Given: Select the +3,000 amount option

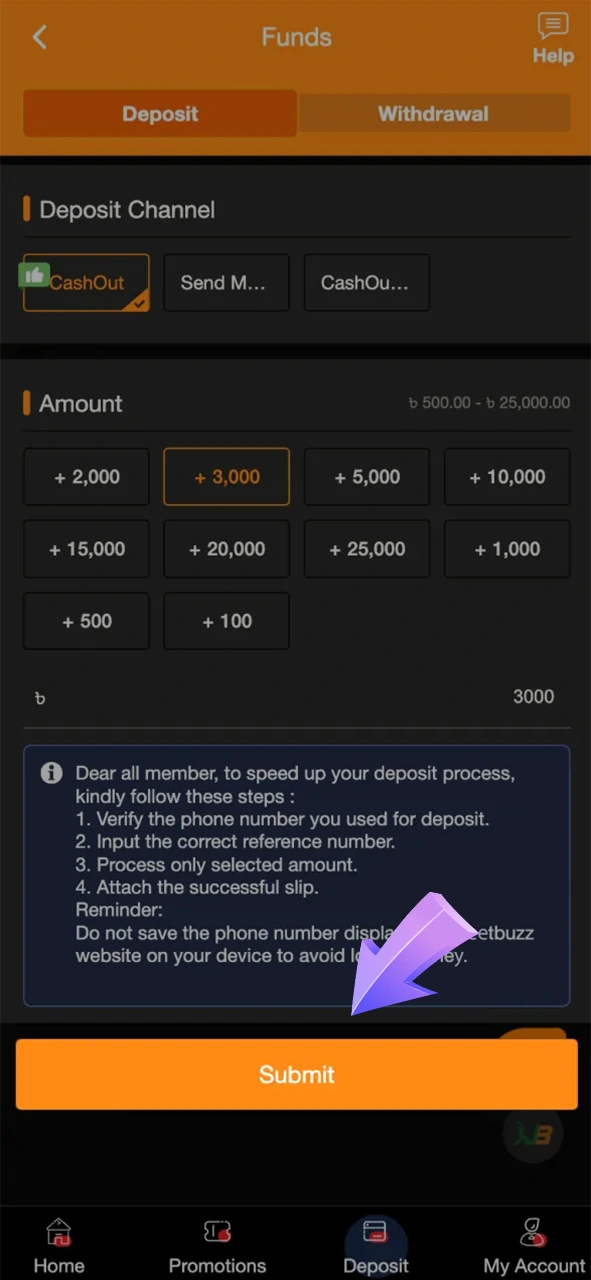Looking at the screenshot, I should (226, 477).
